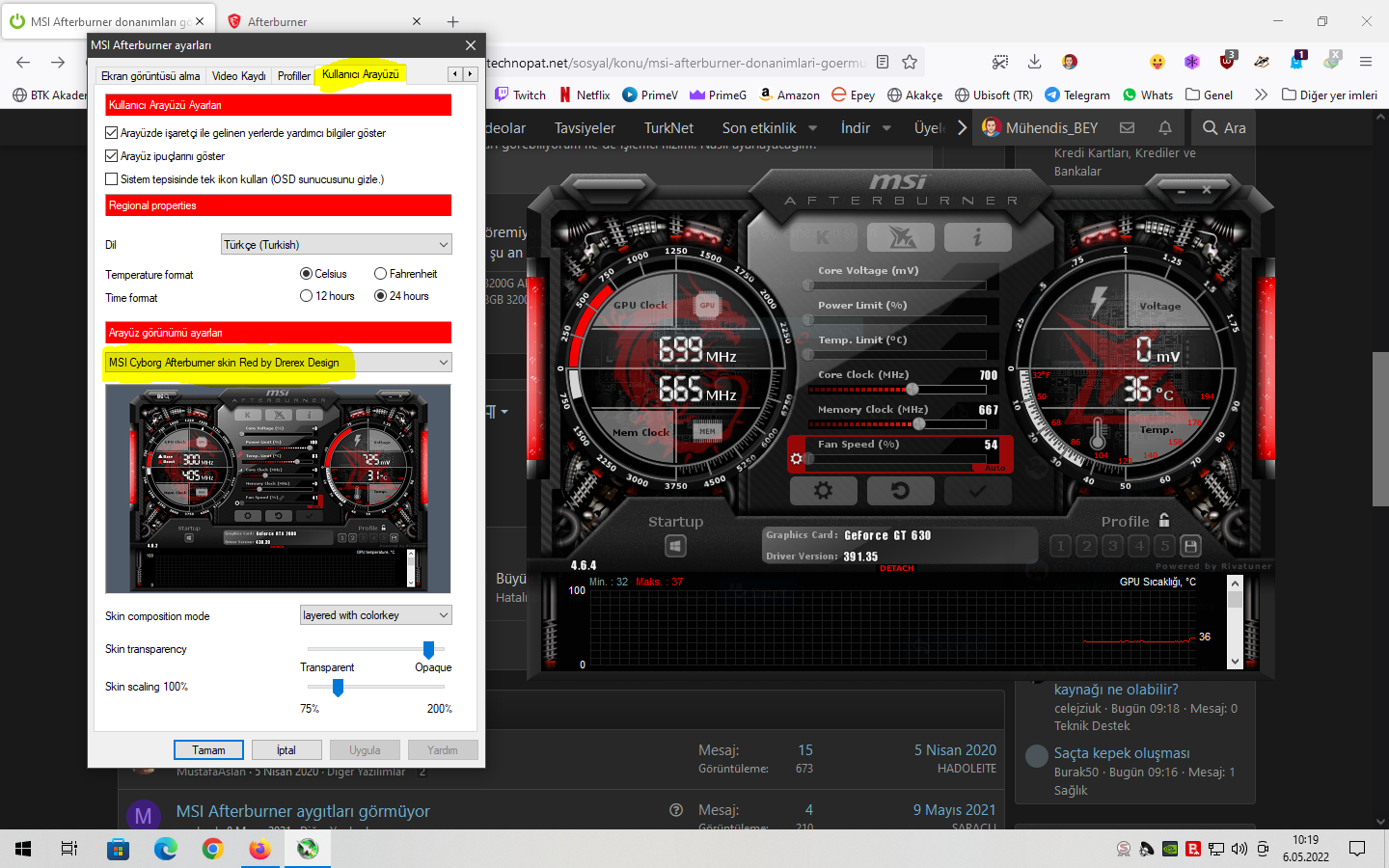Click the reset arrow button in Afterburner
The image size is (1389, 868).
coord(900,490)
